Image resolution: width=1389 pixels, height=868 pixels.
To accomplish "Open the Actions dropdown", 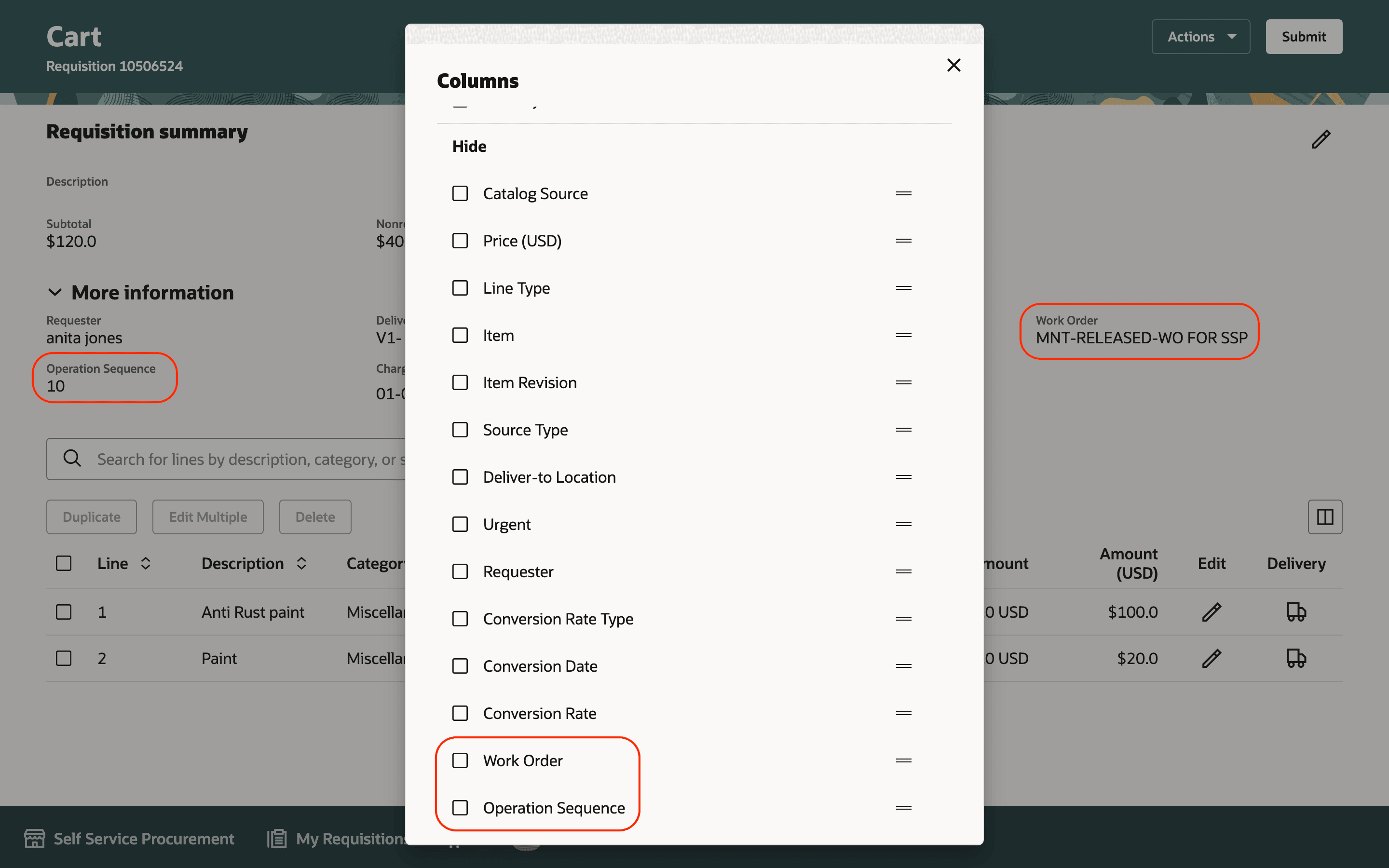I will pos(1200,36).
